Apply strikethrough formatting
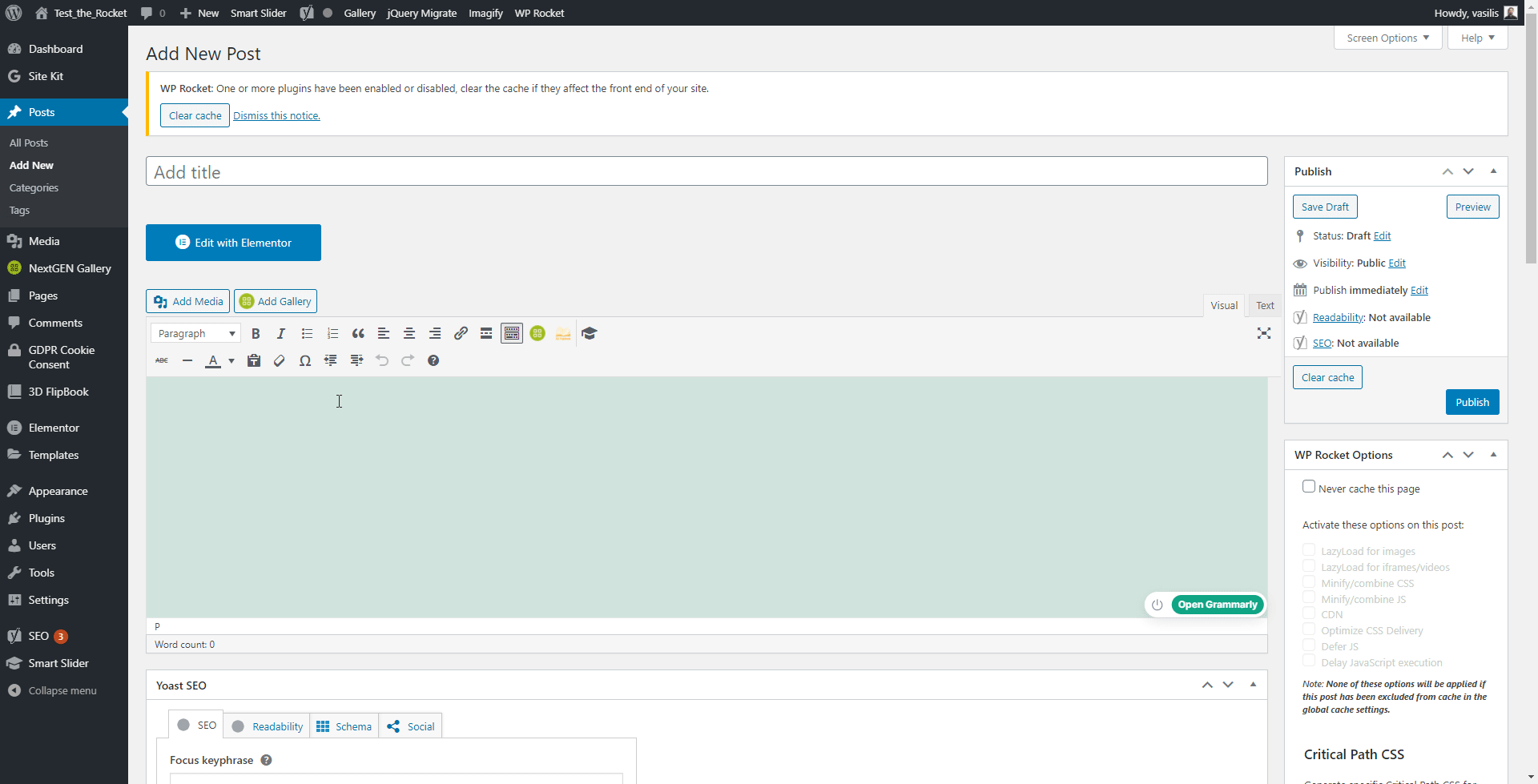Image resolution: width=1538 pixels, height=784 pixels. 162,361
